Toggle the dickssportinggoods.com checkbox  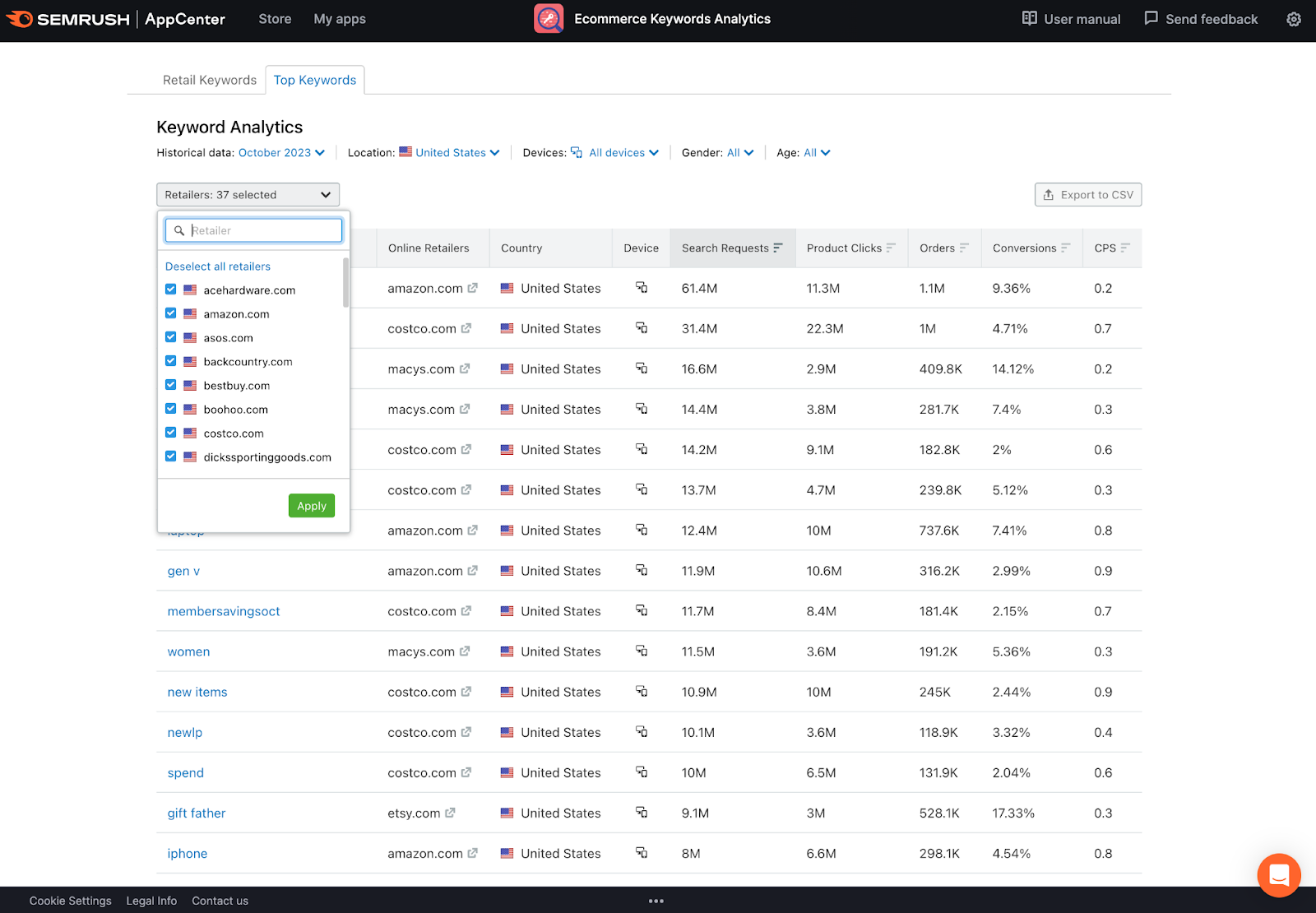click(171, 456)
